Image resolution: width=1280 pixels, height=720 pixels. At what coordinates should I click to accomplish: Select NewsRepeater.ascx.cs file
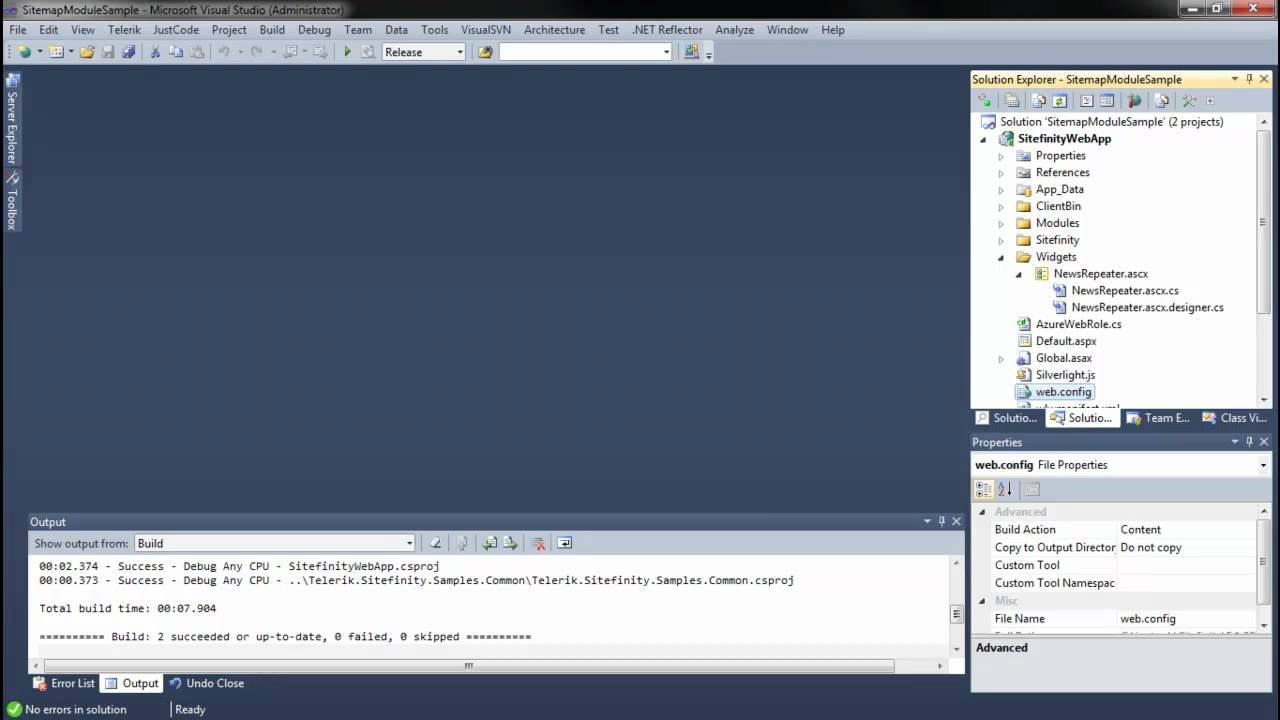(1124, 291)
